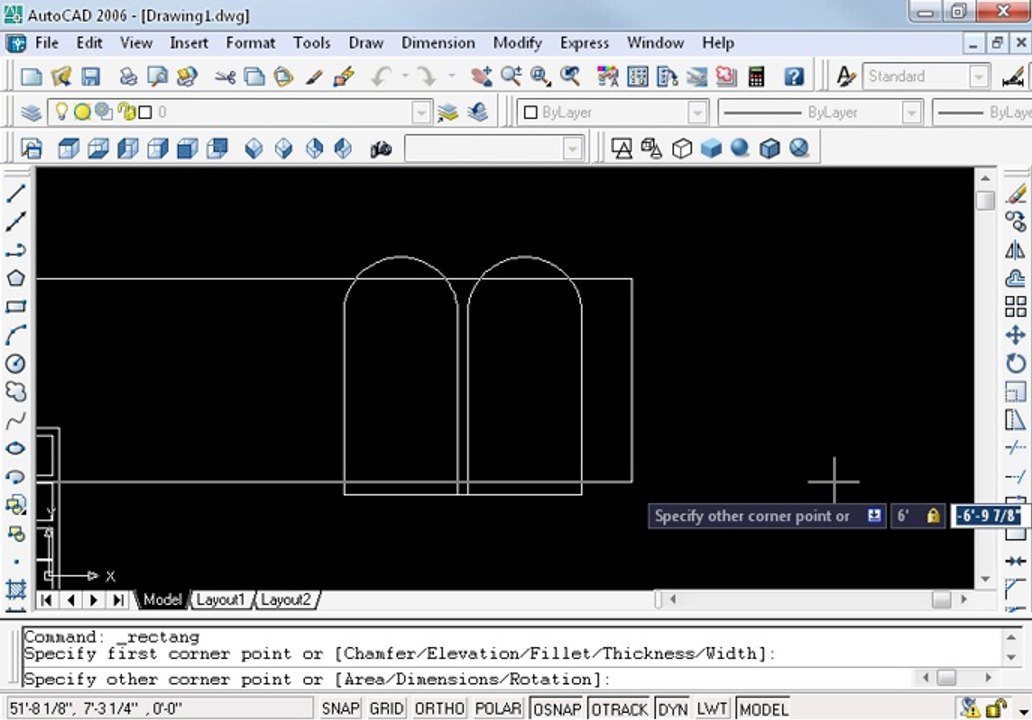Click the Trim tool

pyautogui.click(x=1016, y=448)
